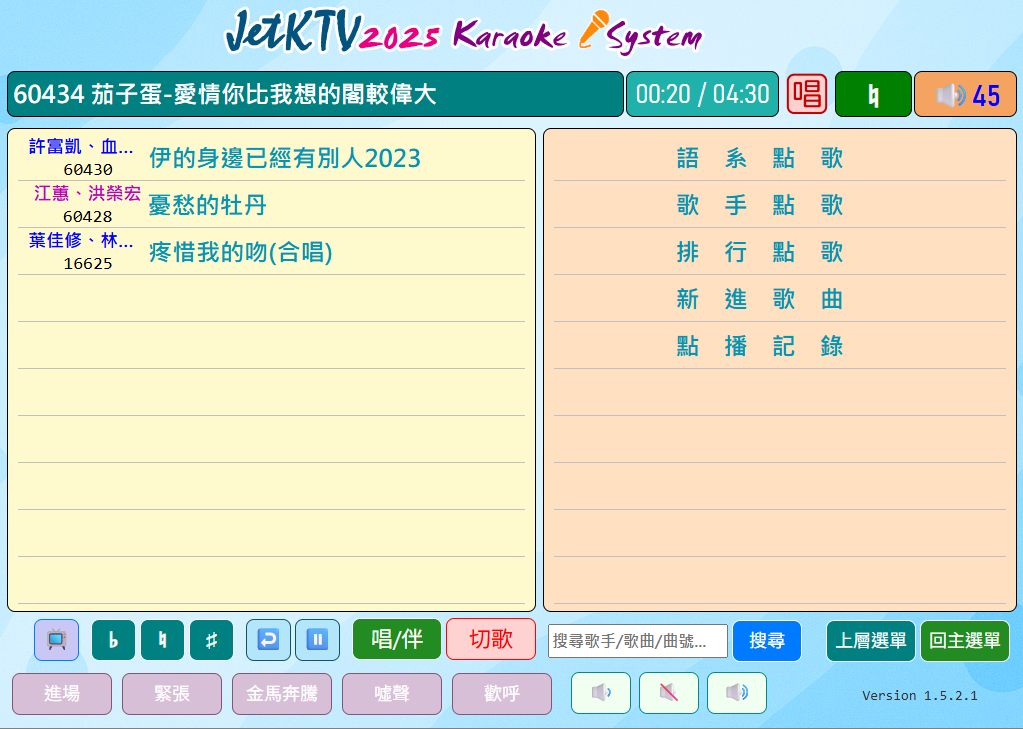The image size is (1023, 729).
Task: Play the 進場 entrance sound effect
Action: click(x=62, y=694)
